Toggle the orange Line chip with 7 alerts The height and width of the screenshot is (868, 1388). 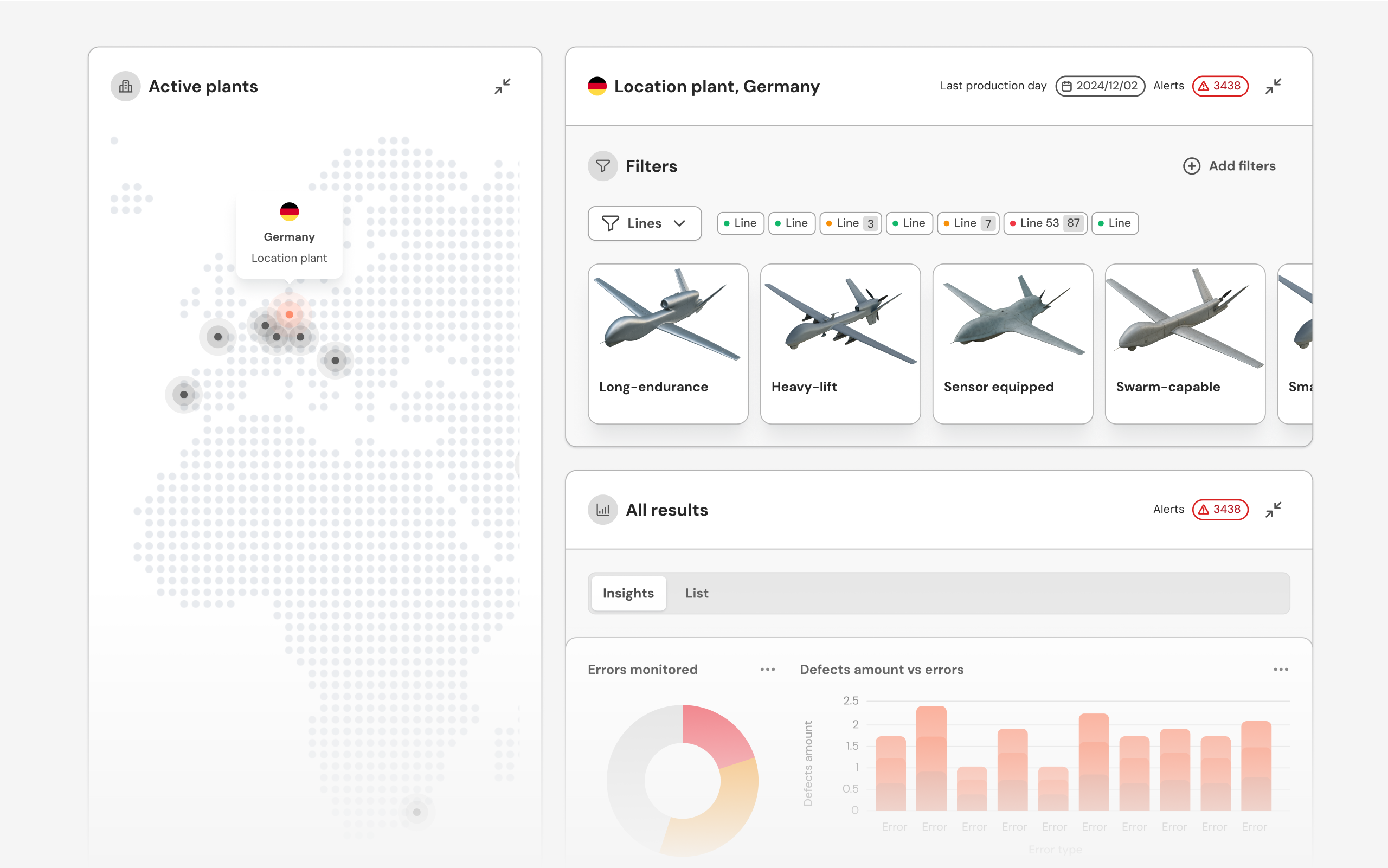point(968,223)
